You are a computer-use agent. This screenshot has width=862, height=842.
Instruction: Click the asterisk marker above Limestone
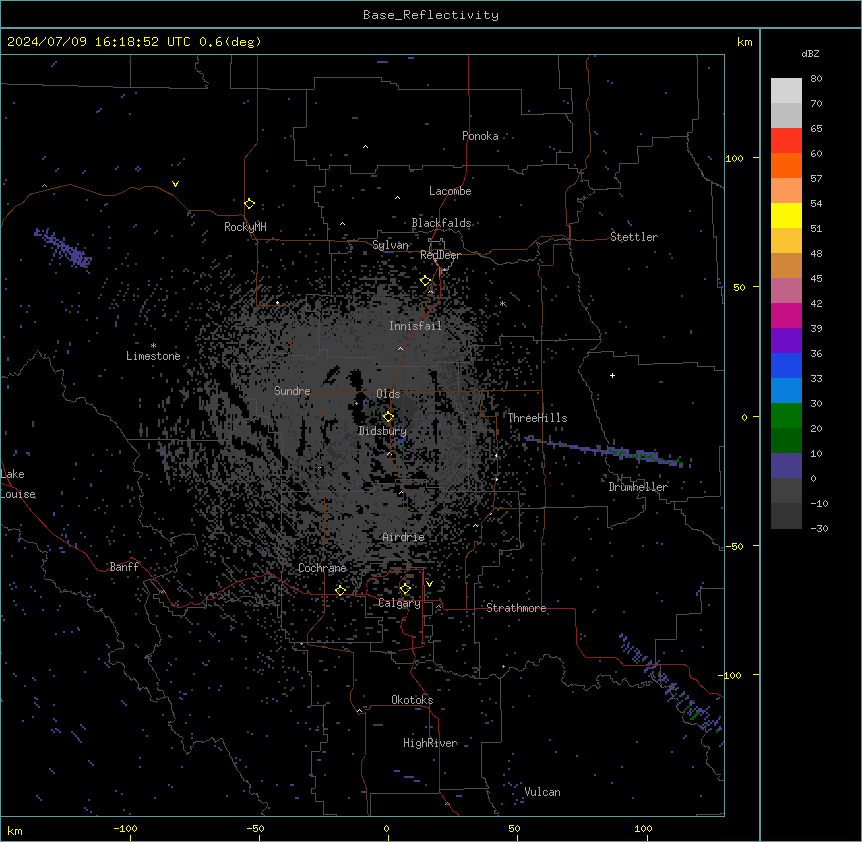153,346
